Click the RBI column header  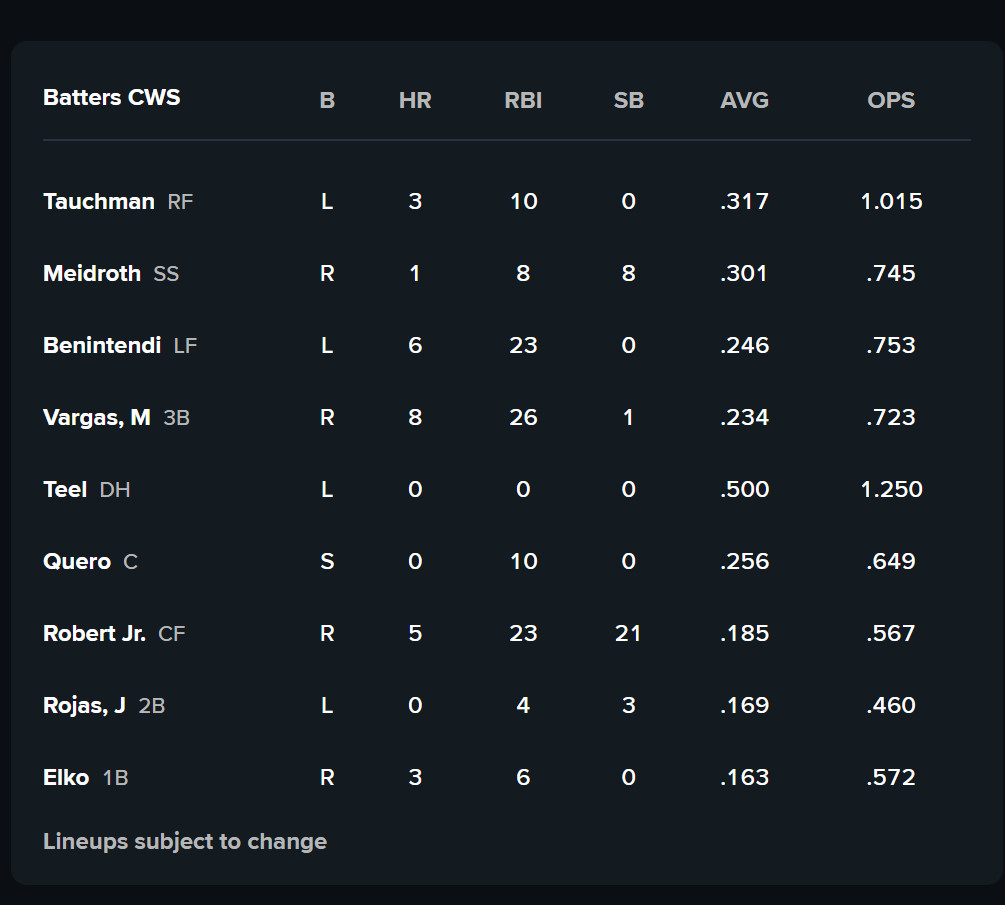coord(523,100)
